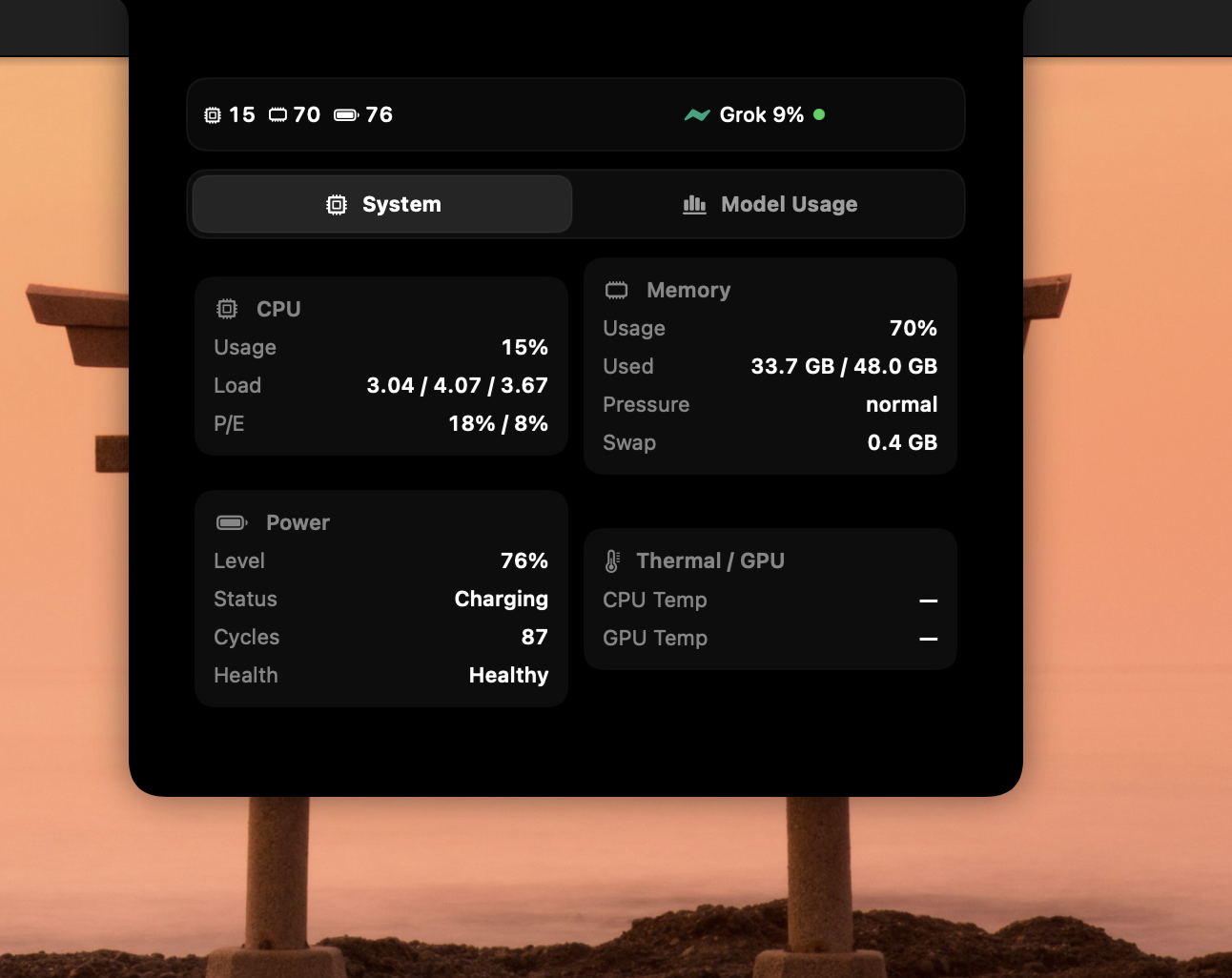Click the thermometer icon in Thermal / GPU card

point(612,561)
